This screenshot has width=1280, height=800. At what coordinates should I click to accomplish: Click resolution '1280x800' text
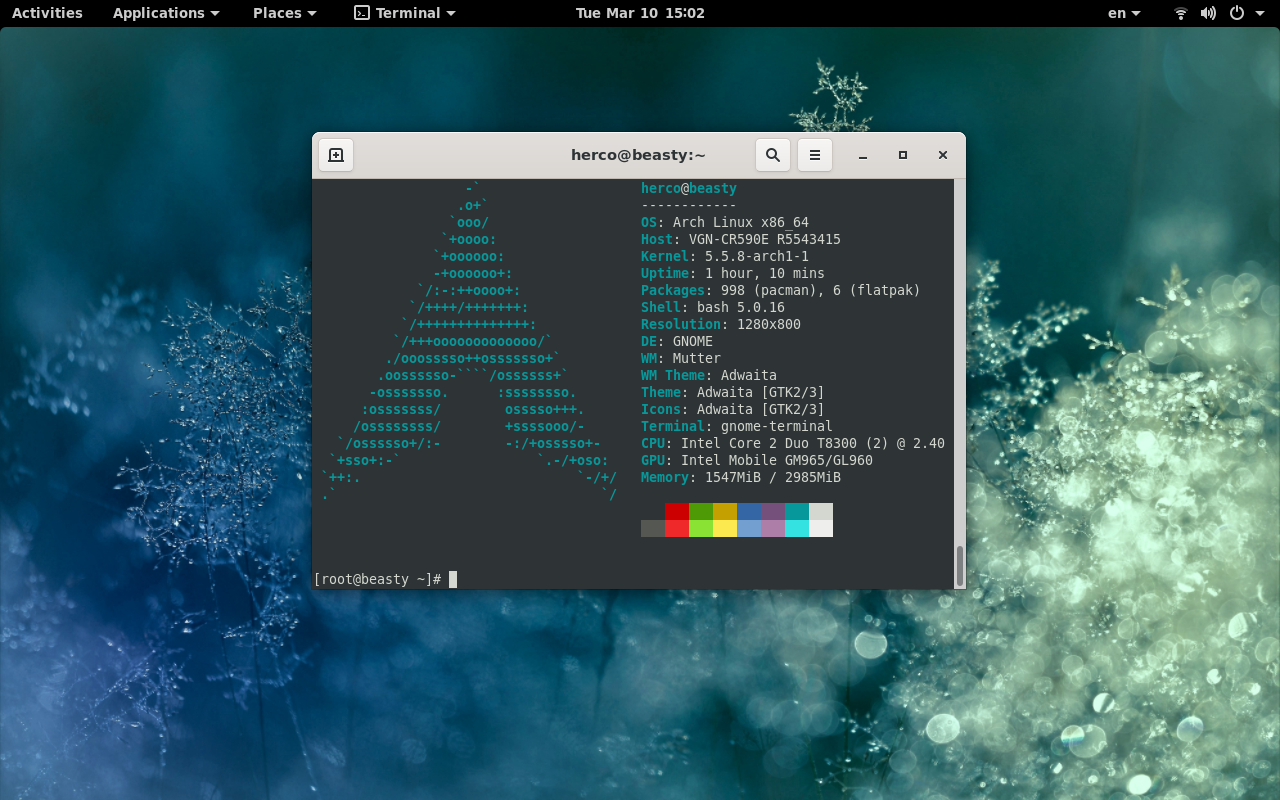[x=769, y=324]
